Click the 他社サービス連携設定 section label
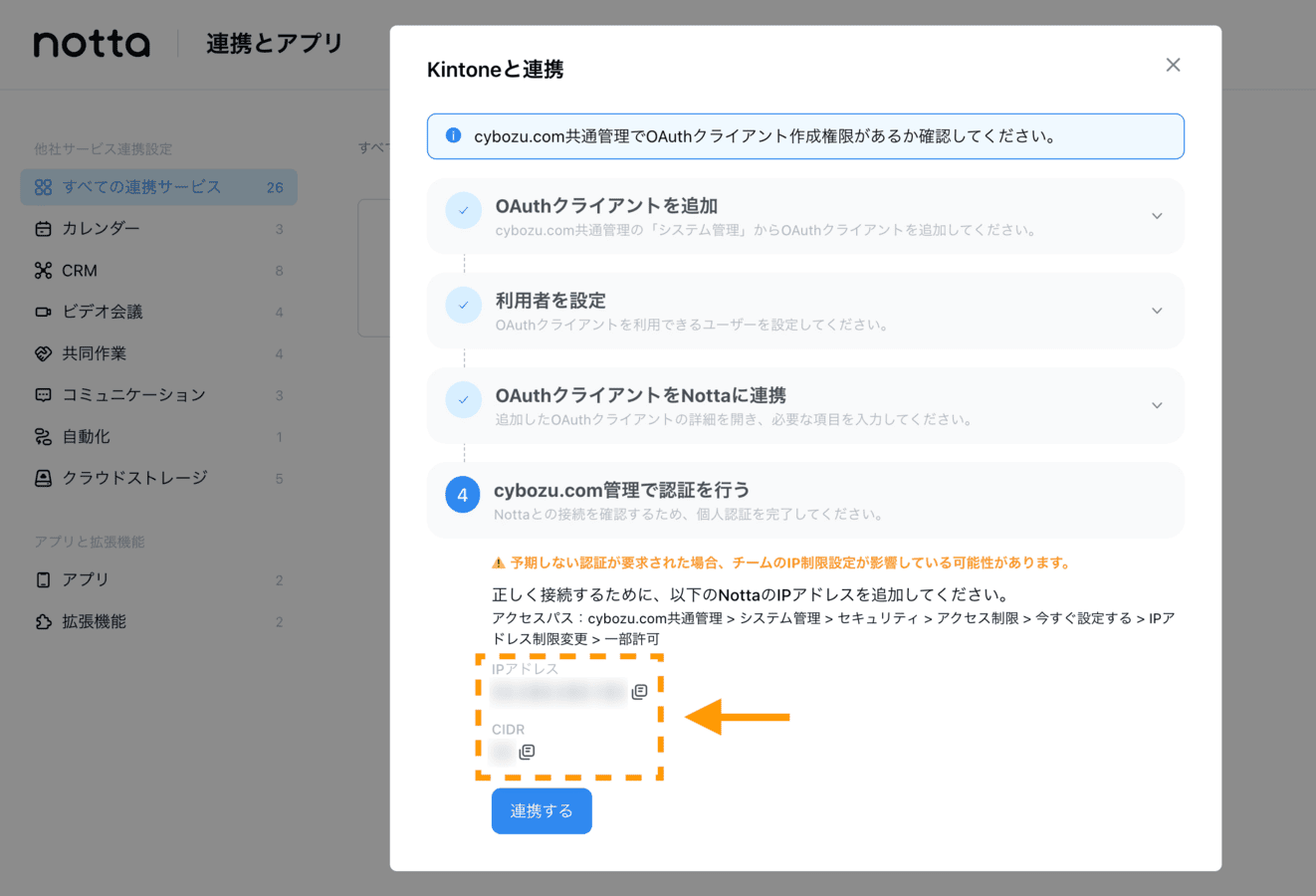 [103, 149]
